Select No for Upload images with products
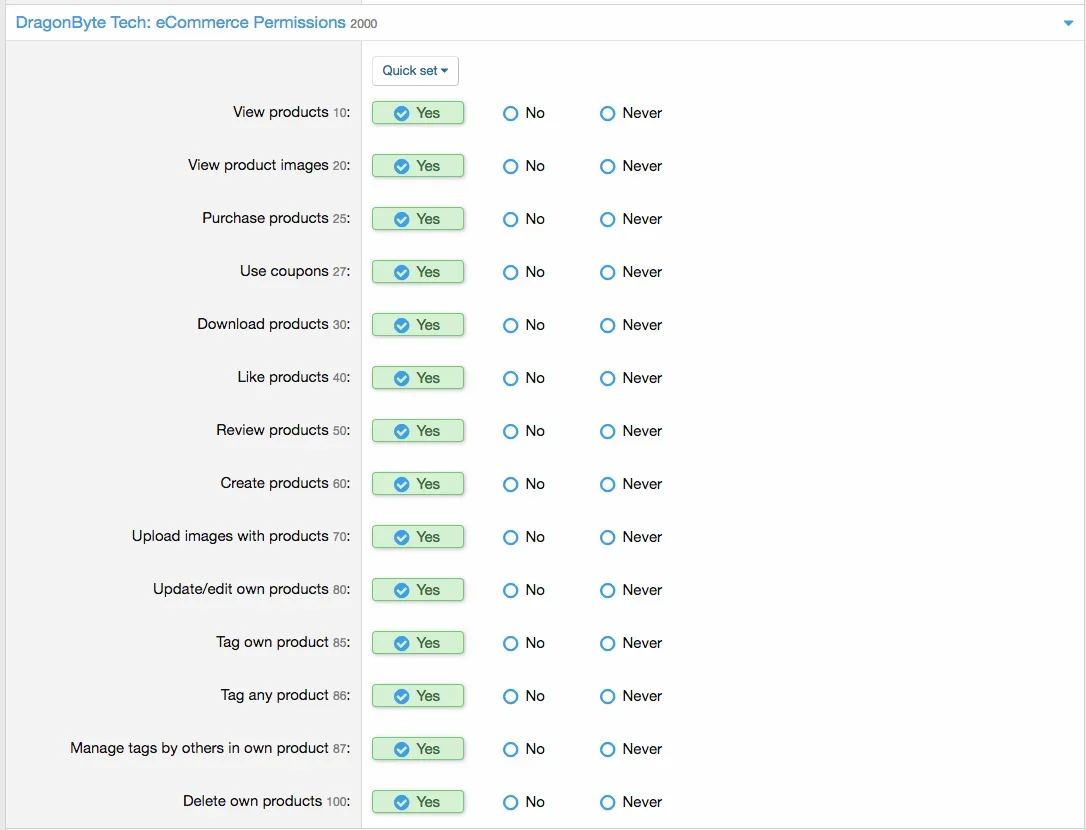 point(510,537)
